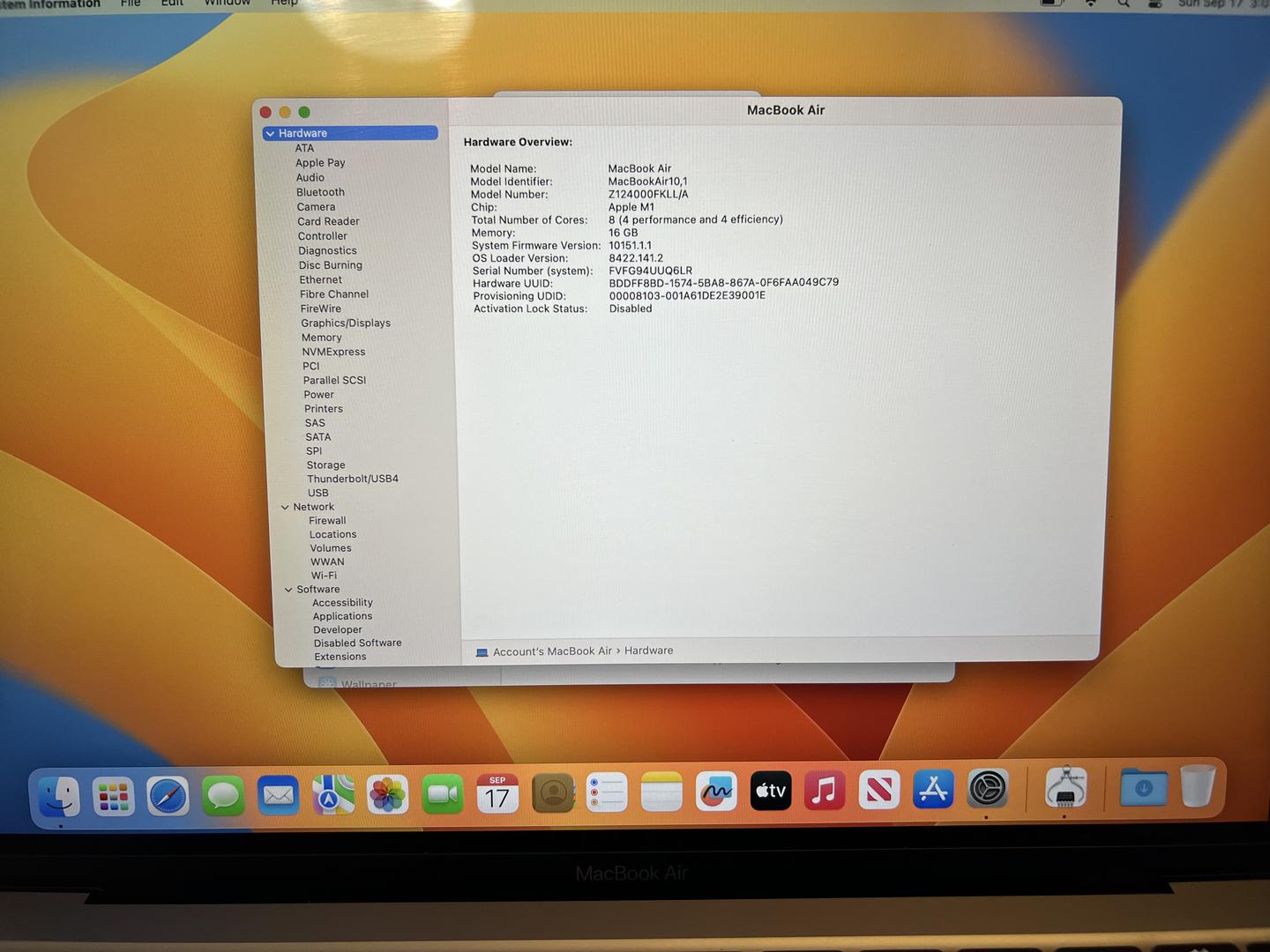Select Bluetooth in the sidebar
The height and width of the screenshot is (952, 1270).
tap(320, 192)
